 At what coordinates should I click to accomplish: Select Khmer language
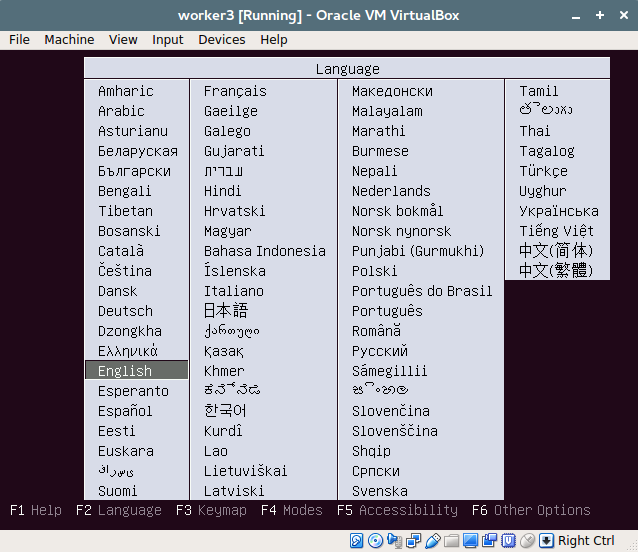(224, 371)
